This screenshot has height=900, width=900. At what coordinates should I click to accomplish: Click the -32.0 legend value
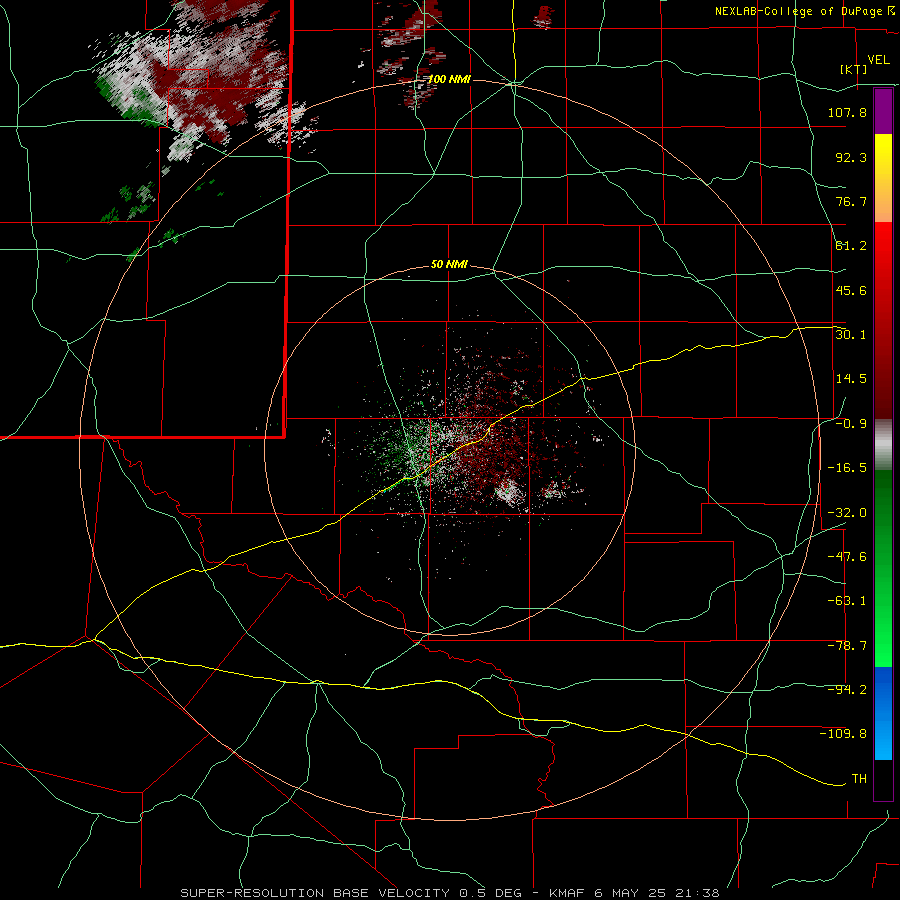847,513
